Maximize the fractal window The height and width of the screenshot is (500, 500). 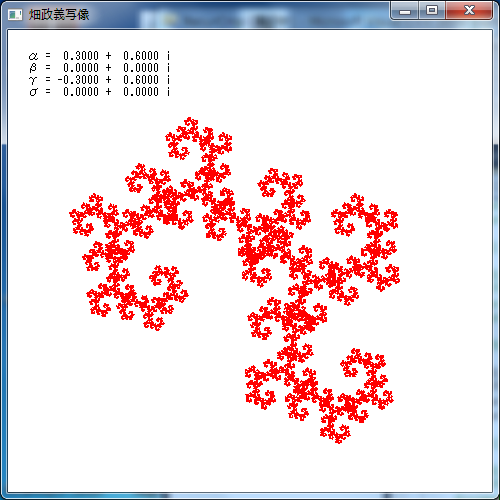click(432, 11)
